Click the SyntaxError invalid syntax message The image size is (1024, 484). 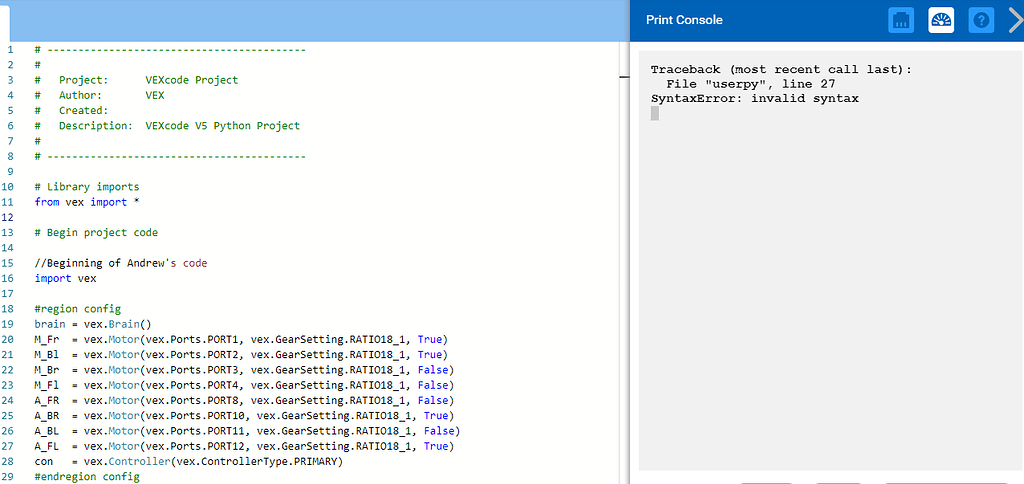point(754,99)
